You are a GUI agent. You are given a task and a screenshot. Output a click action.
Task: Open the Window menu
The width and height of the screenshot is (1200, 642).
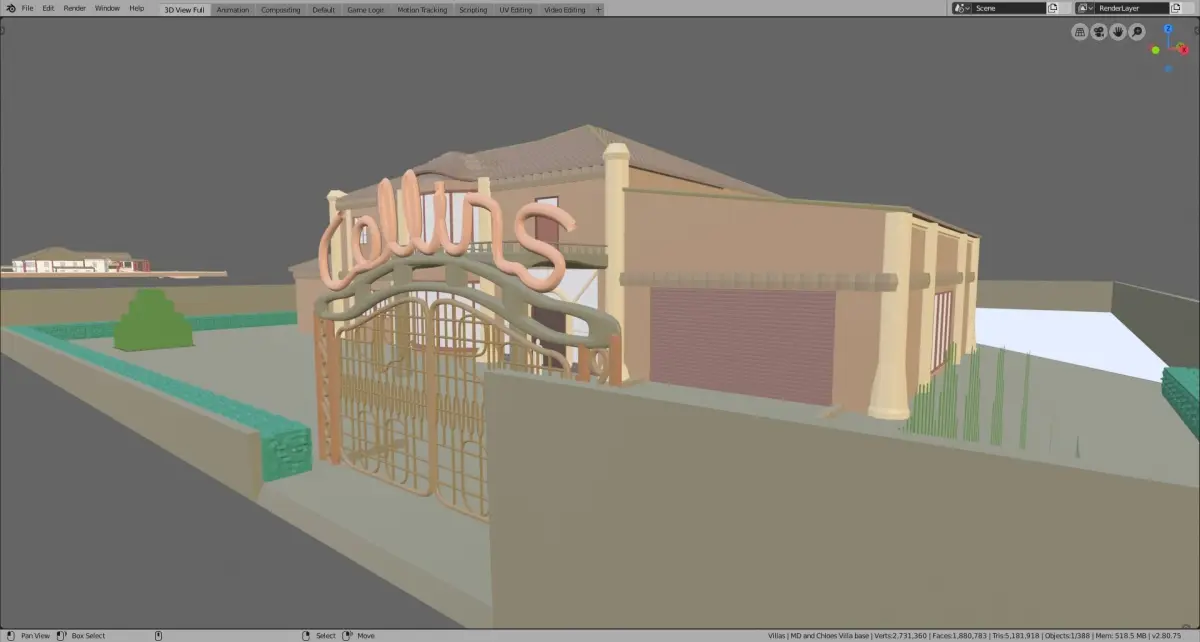[106, 8]
